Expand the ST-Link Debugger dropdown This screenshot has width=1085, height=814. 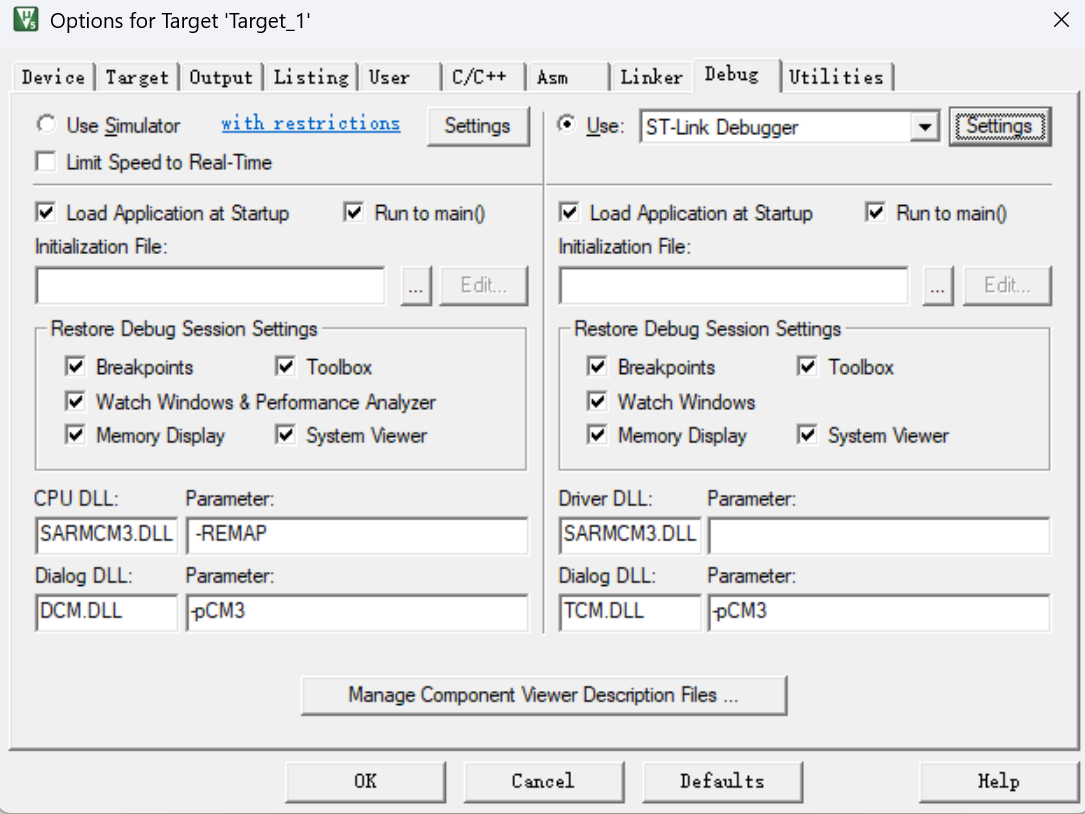[925, 127]
